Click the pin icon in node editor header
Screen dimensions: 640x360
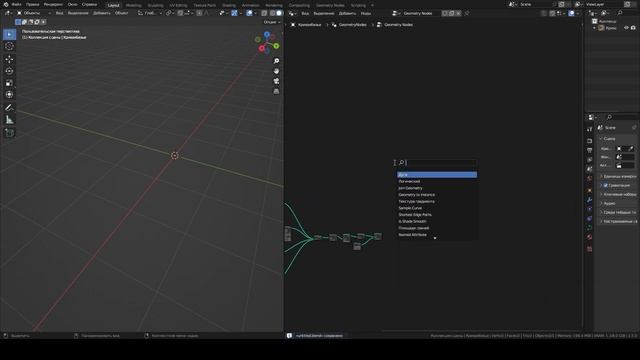[467, 13]
